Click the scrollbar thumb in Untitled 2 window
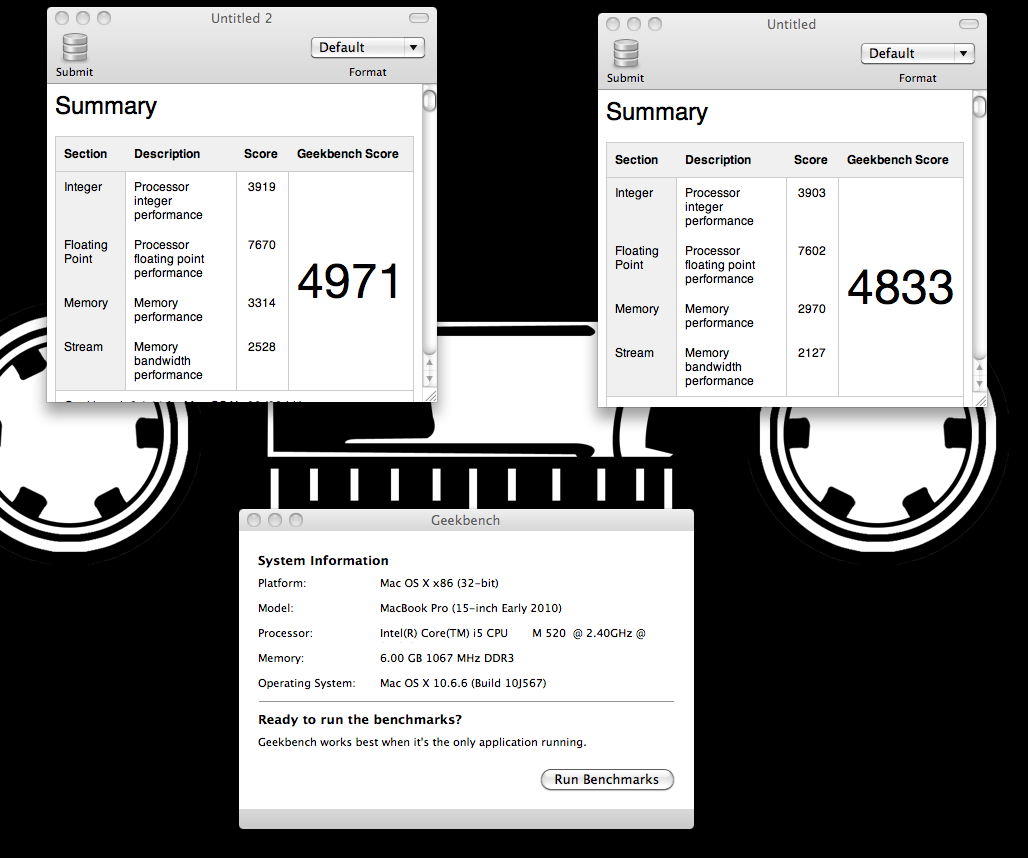The width and height of the screenshot is (1028, 858). tap(429, 101)
